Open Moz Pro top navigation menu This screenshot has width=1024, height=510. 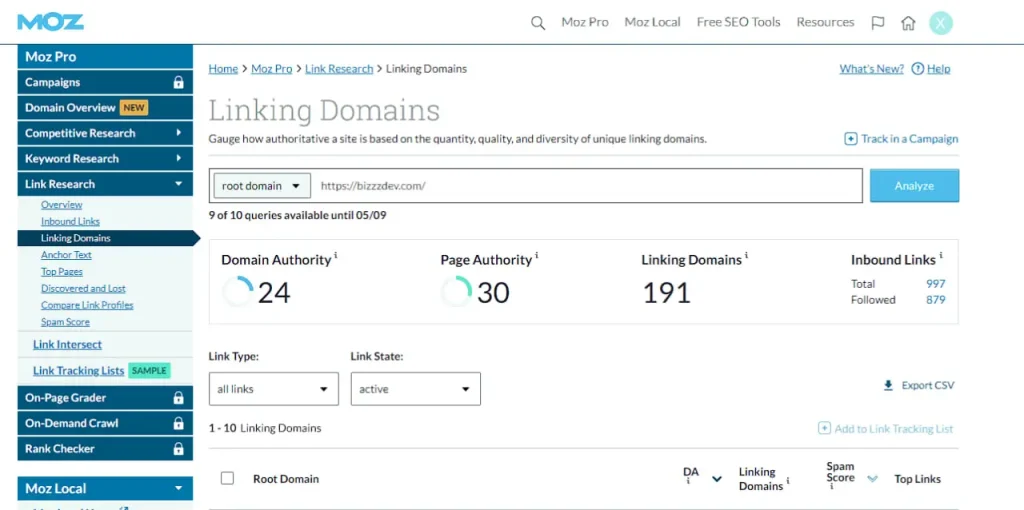point(584,22)
